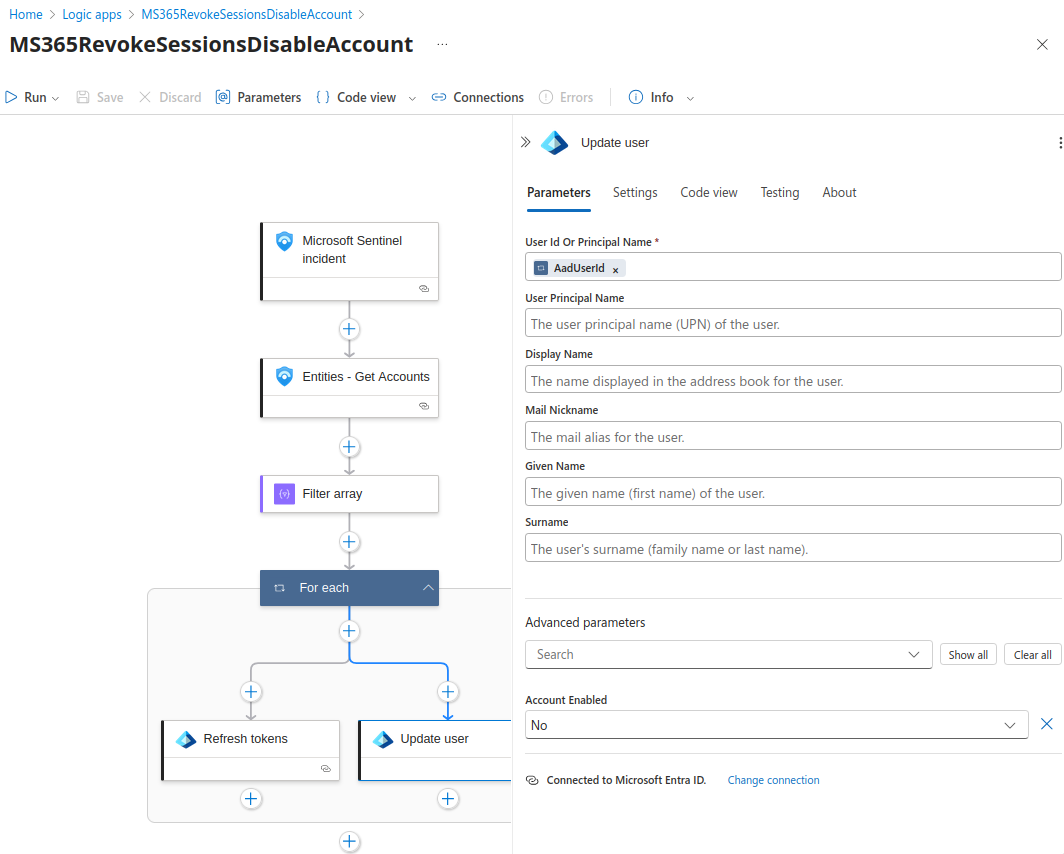The height and width of the screenshot is (854, 1064).
Task: Click the For each loop icon
Action: [x=280, y=588]
